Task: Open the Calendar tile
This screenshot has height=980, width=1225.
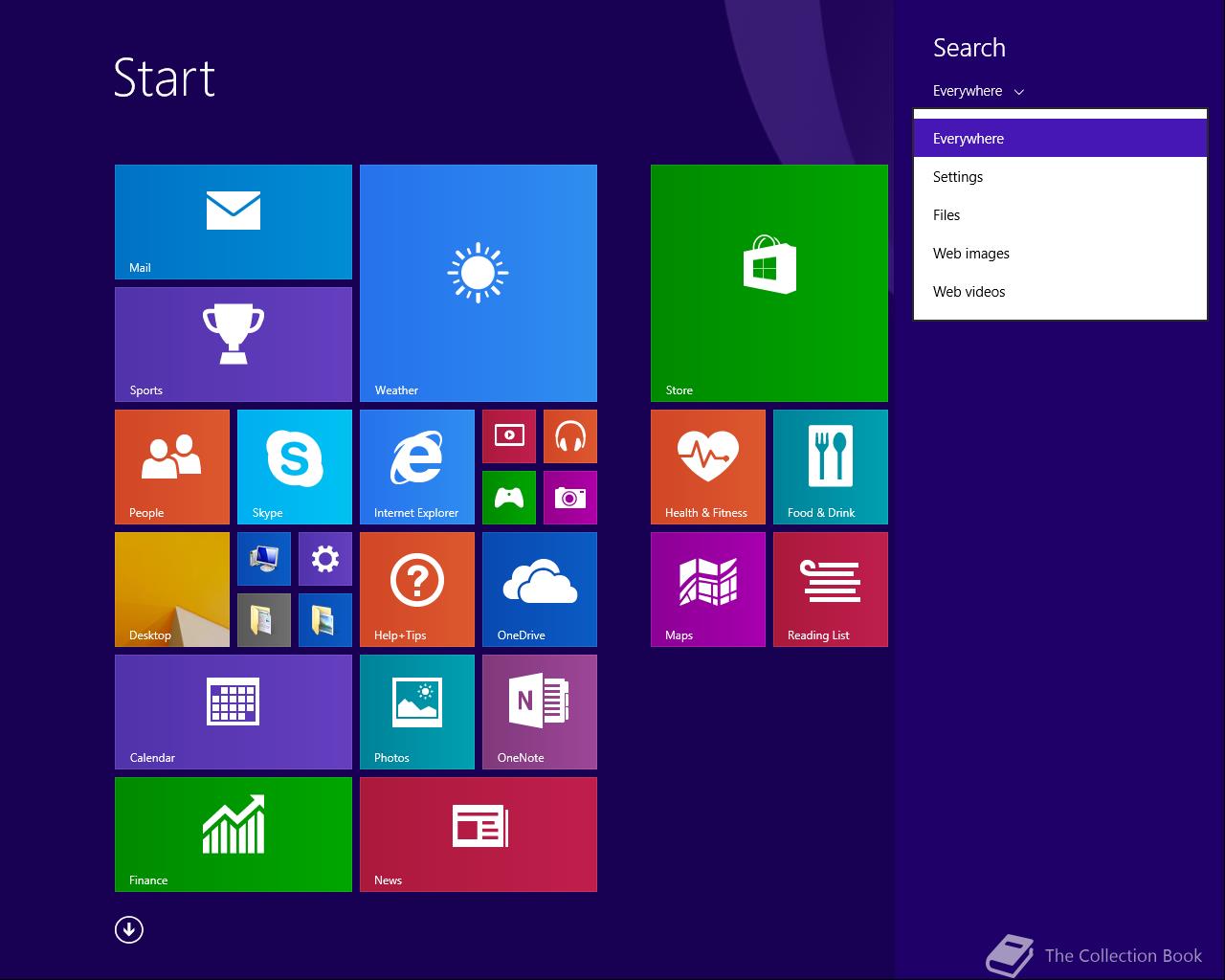Action: [x=234, y=712]
